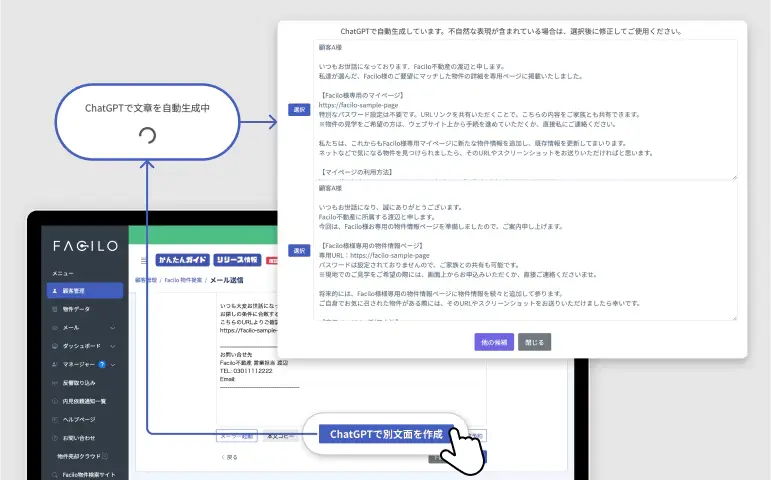Select the first generated email draft
Screen dimensions: 771x480
[x=299, y=110]
